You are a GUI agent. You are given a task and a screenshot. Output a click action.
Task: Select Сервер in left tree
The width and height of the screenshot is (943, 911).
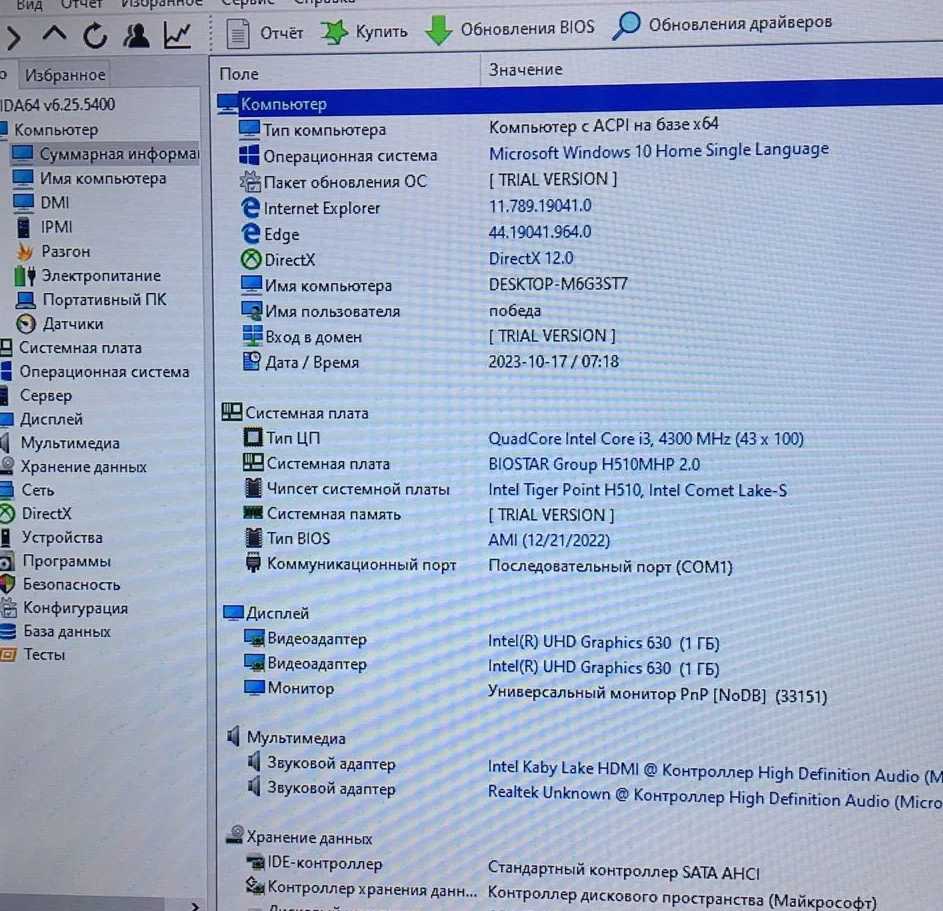pos(37,395)
